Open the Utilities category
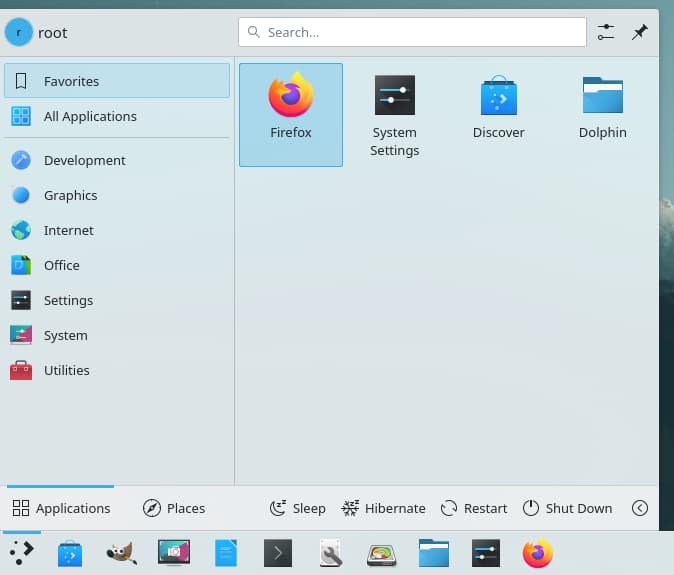The image size is (674, 575). tap(117, 370)
